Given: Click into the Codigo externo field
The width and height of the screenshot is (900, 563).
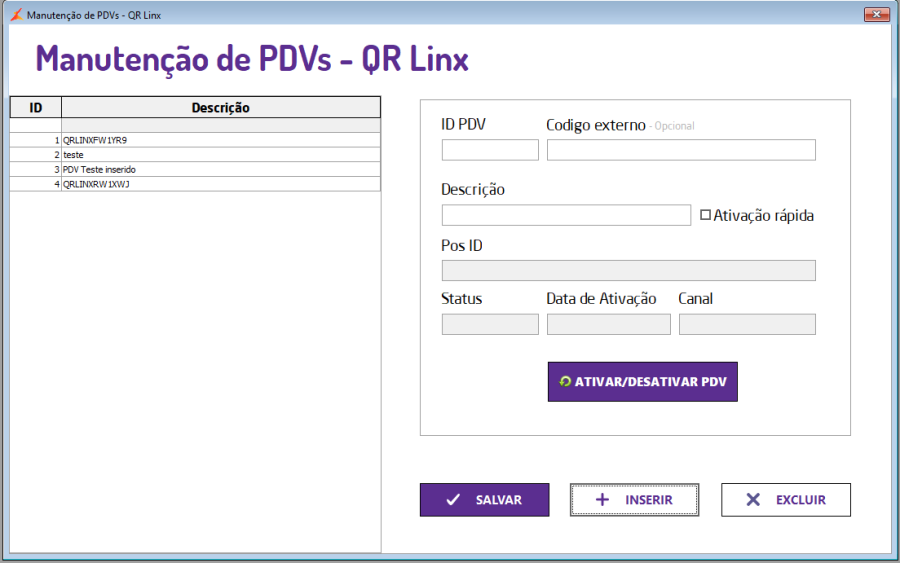Looking at the screenshot, I should tap(681, 150).
